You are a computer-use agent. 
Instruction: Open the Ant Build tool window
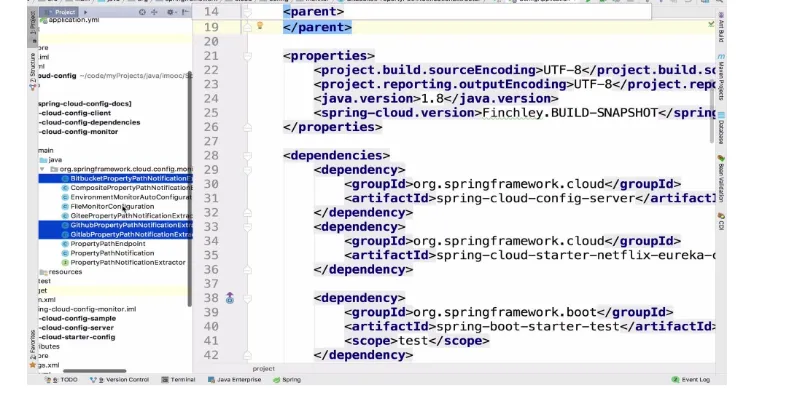click(x=721, y=27)
